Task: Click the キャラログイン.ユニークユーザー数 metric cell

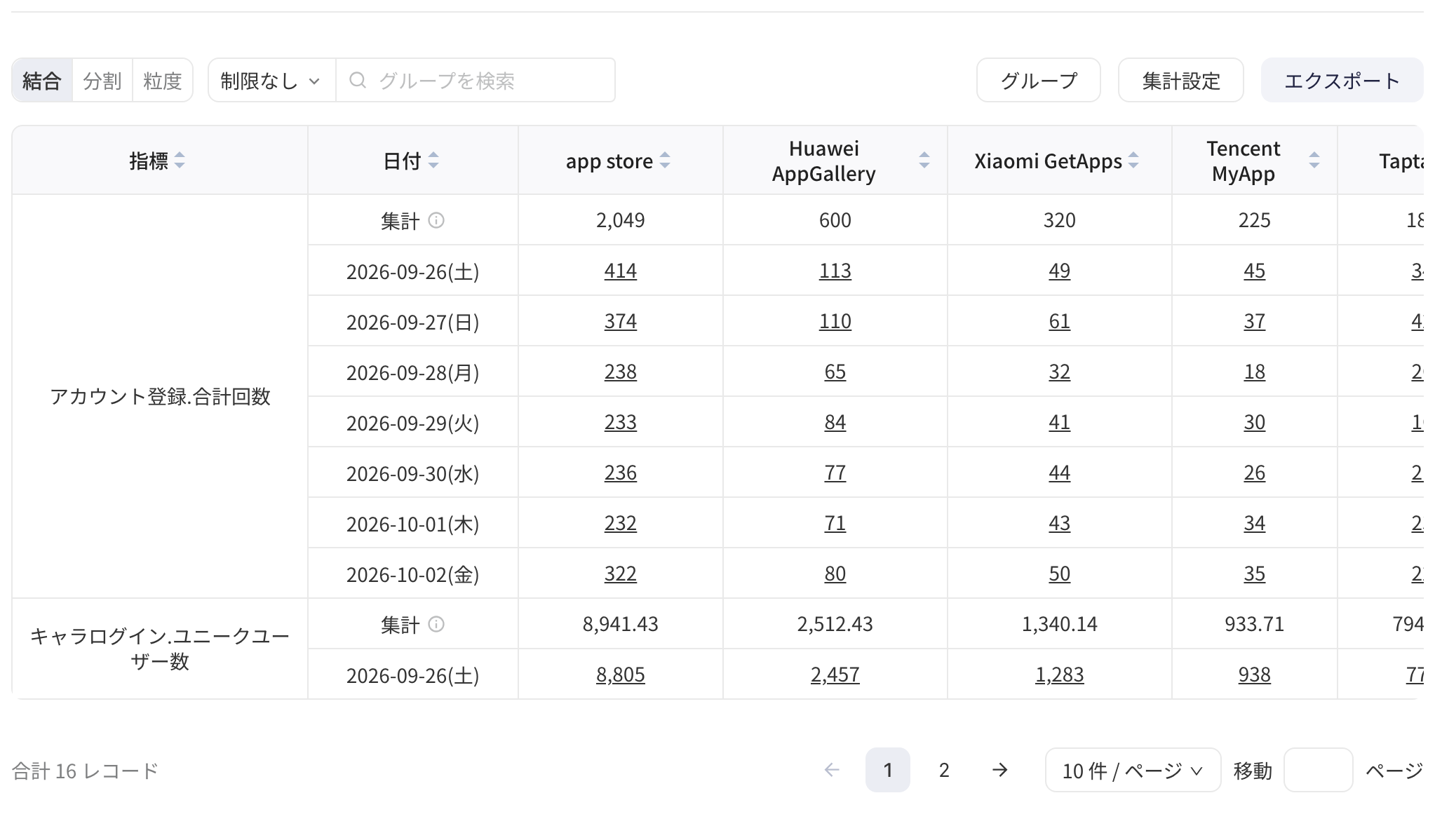Action: (x=160, y=649)
